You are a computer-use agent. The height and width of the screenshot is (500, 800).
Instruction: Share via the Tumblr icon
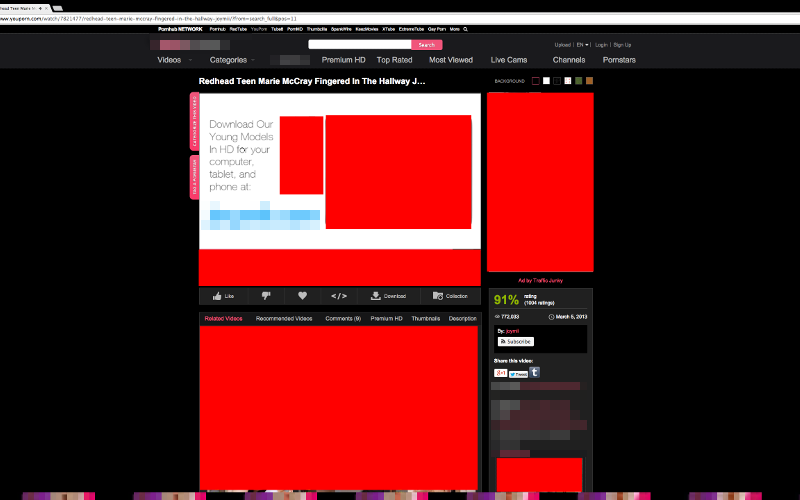click(534, 372)
